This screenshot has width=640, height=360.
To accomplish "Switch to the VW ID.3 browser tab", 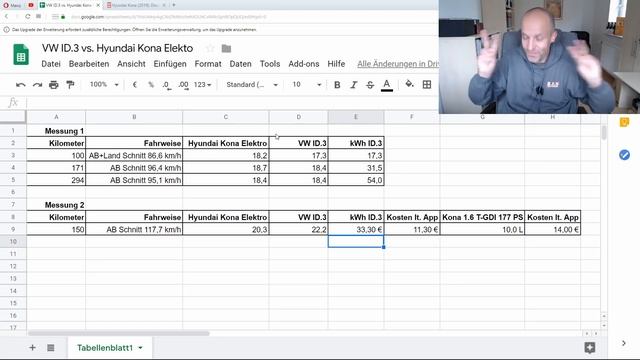I will (x=68, y=5).
